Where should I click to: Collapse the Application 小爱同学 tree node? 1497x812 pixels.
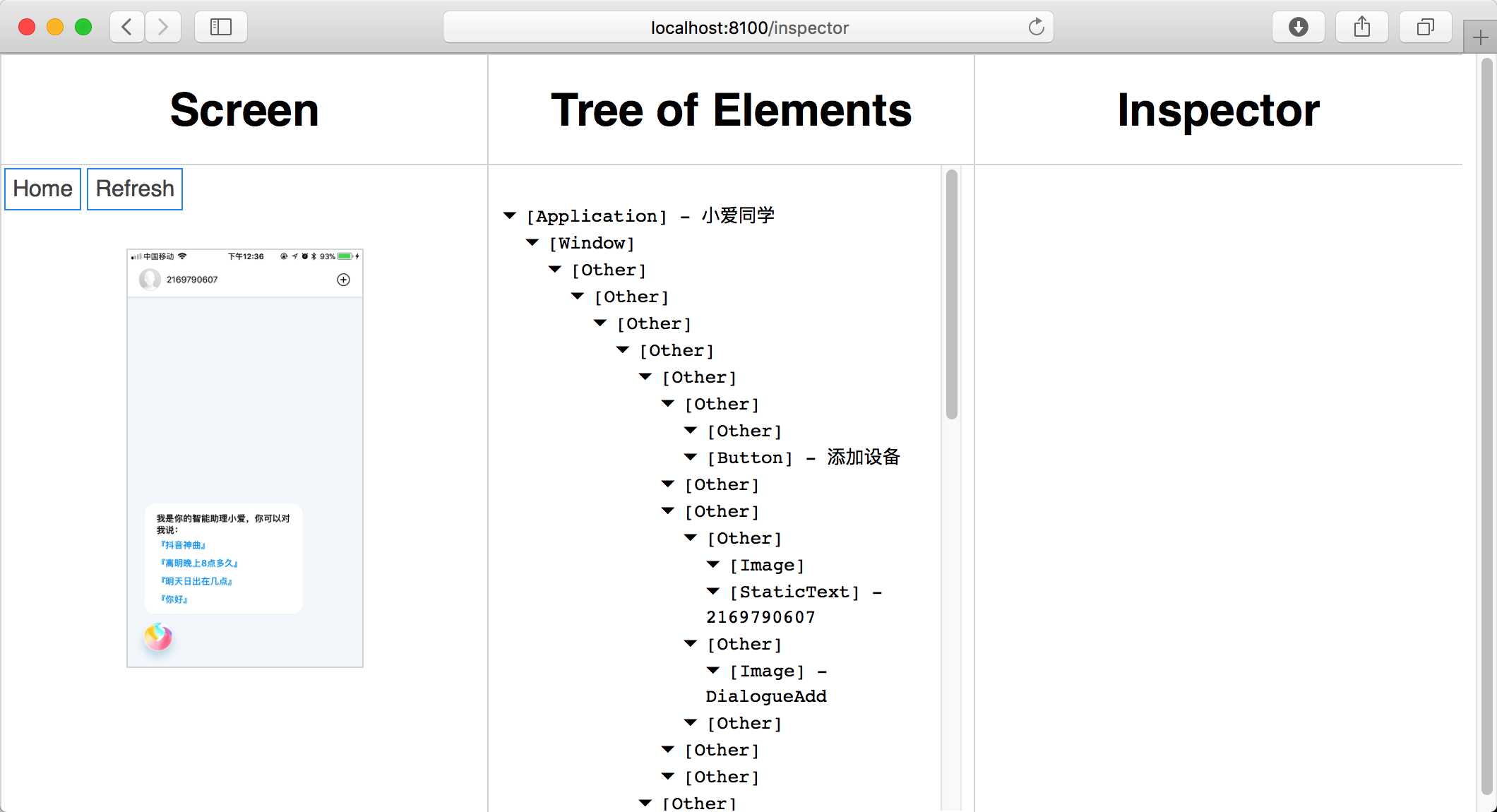click(510, 215)
